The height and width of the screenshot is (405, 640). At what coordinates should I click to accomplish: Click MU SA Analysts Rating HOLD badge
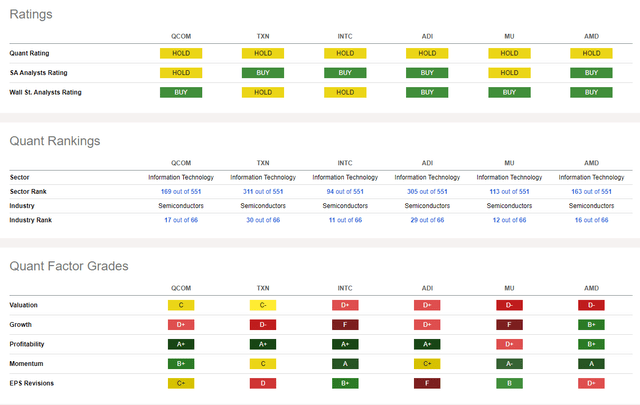[509, 73]
